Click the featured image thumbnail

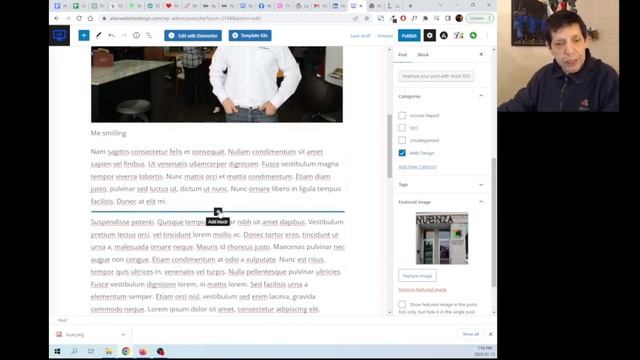[x=442, y=238]
